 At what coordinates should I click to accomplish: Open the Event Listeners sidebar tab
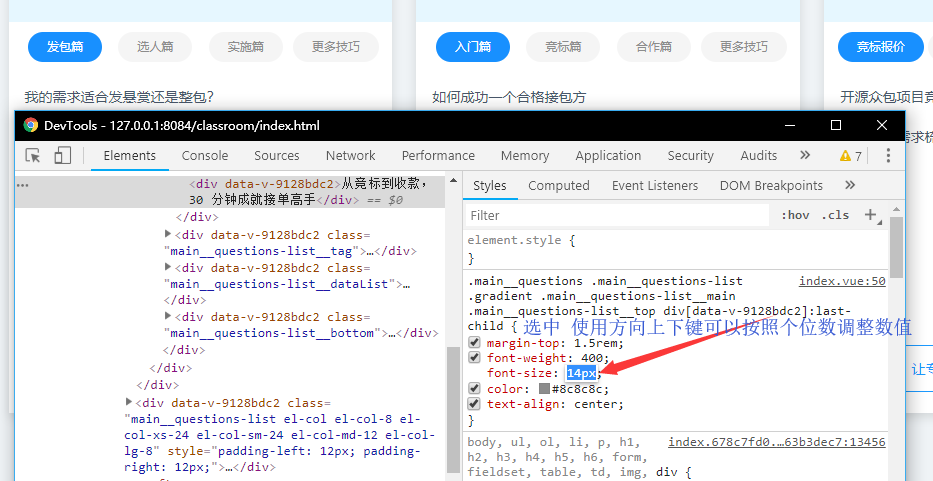coord(655,186)
